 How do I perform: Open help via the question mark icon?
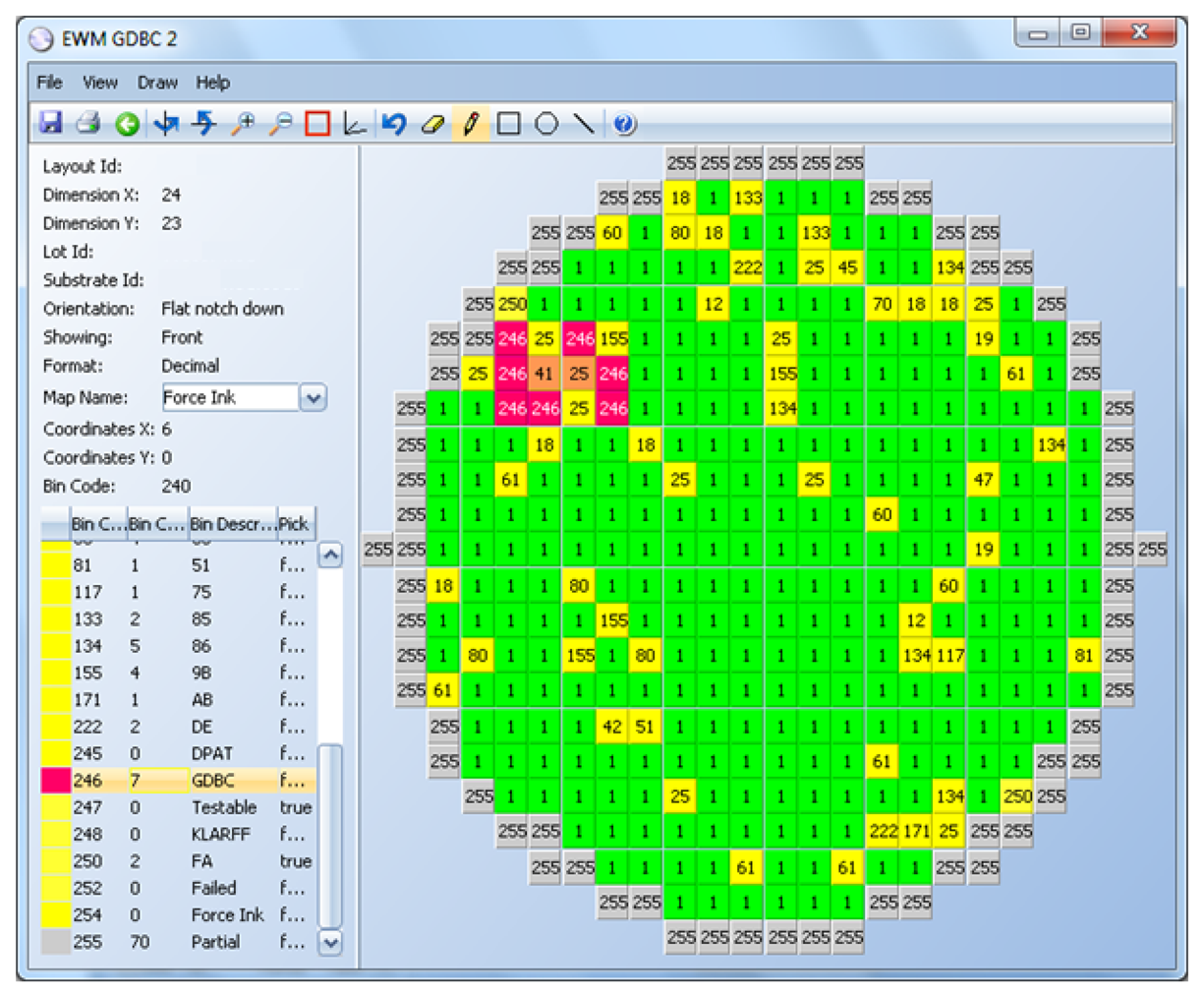click(624, 124)
